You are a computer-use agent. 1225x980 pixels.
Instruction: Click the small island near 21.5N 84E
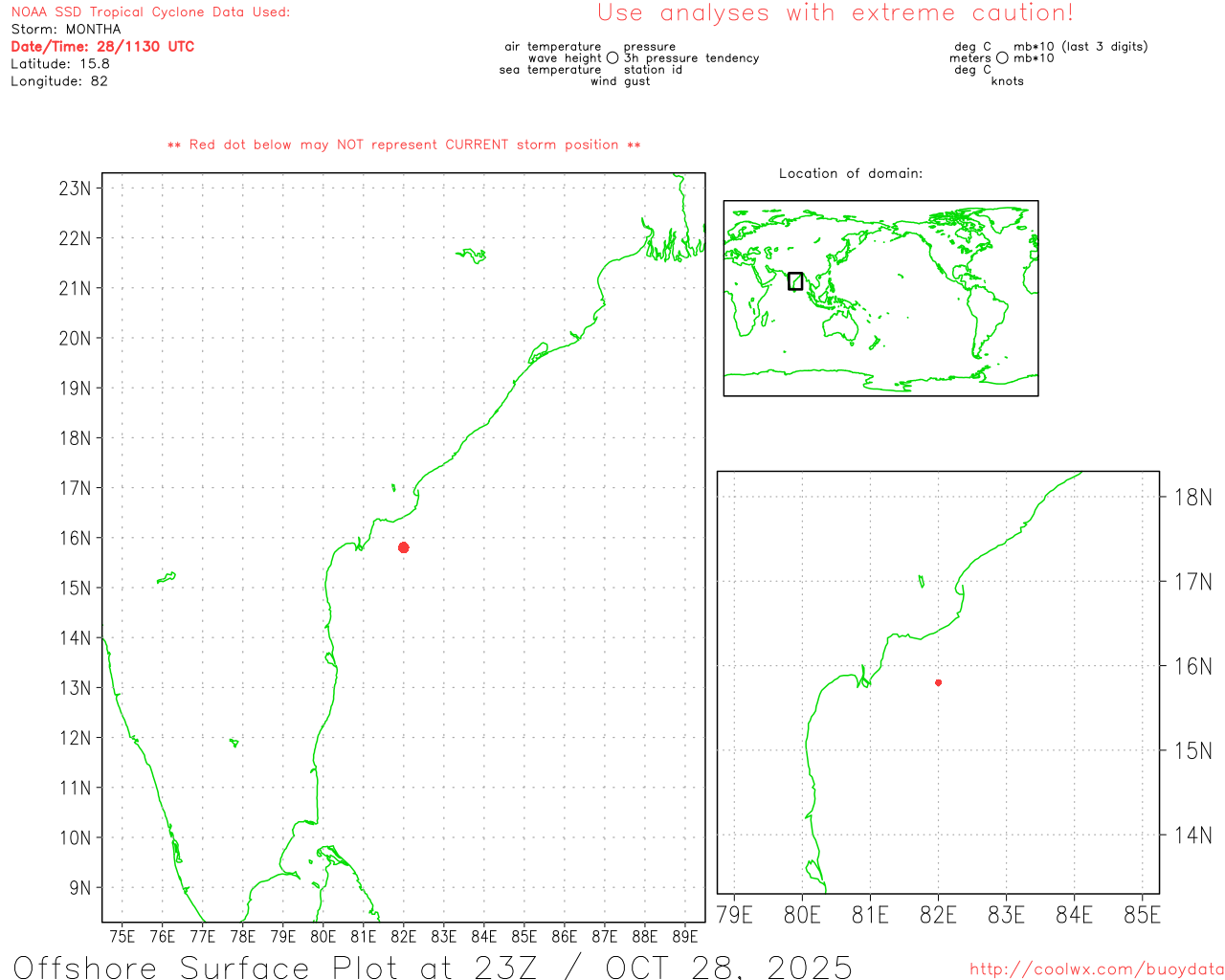point(473,255)
